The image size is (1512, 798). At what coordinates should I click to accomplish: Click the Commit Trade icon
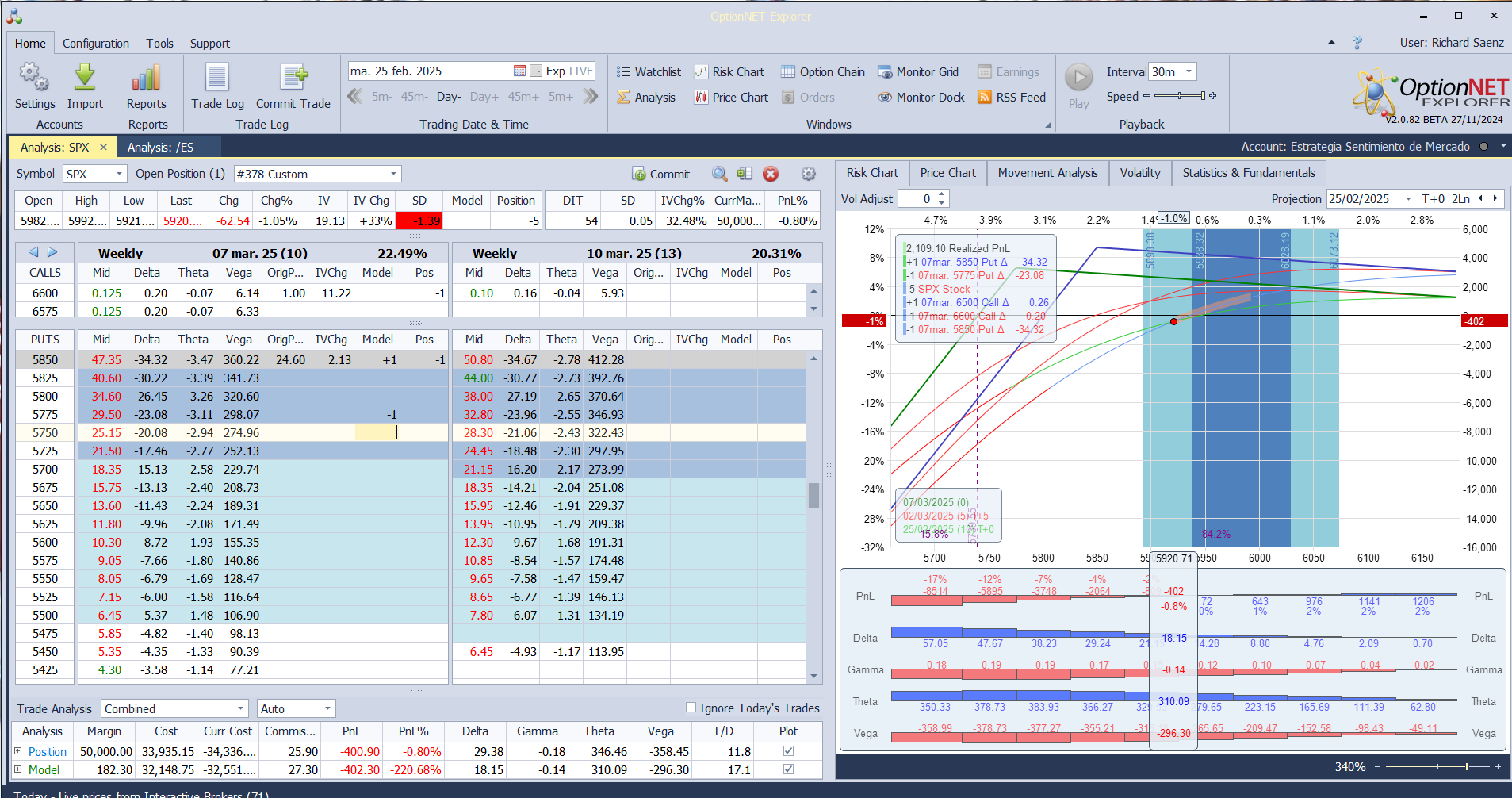[x=293, y=78]
